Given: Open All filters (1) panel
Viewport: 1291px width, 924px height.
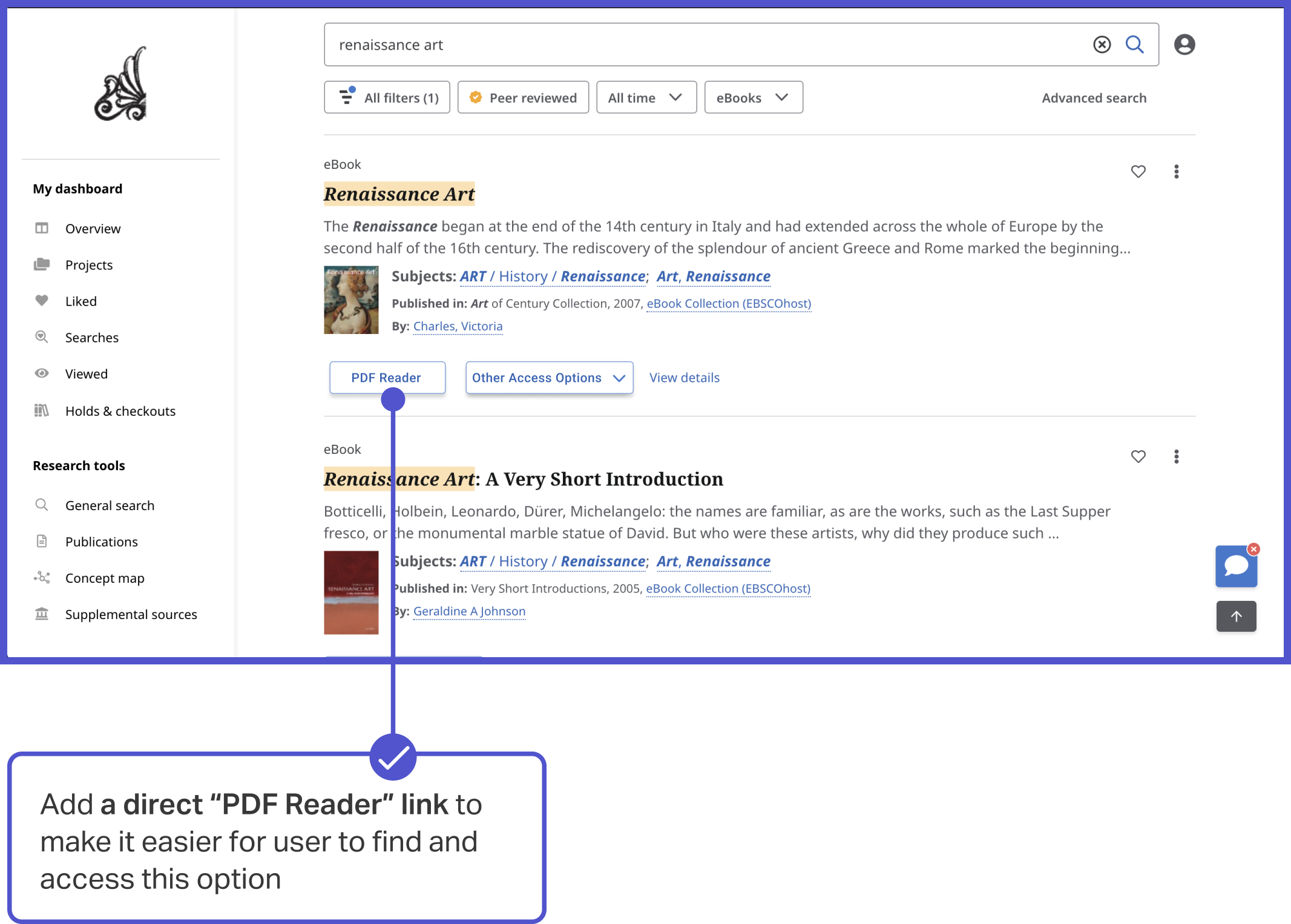Looking at the screenshot, I should tap(387, 97).
